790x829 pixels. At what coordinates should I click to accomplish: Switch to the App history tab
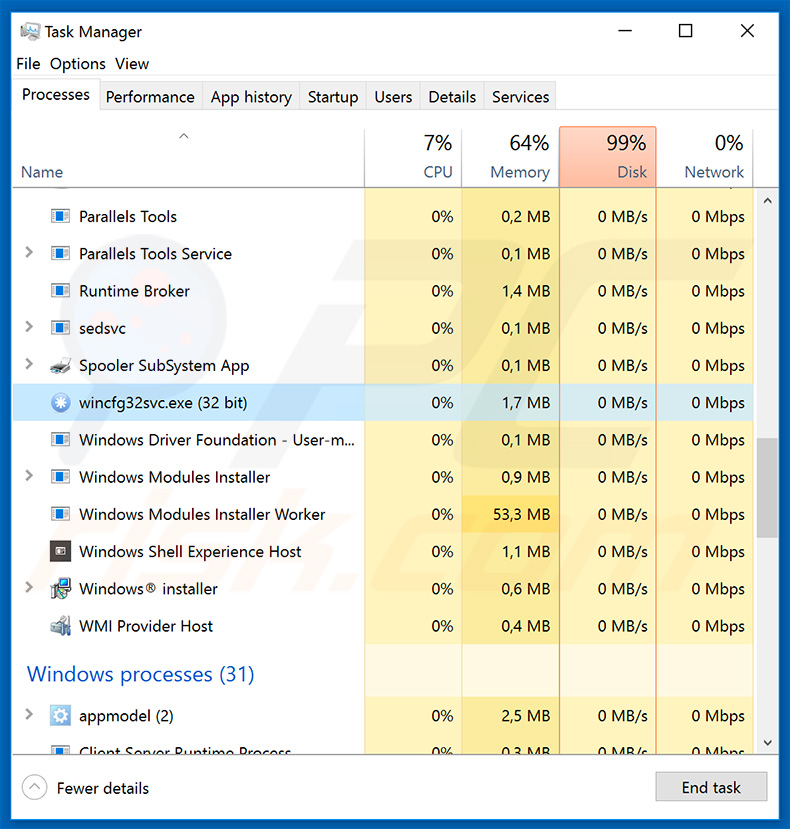point(251,97)
